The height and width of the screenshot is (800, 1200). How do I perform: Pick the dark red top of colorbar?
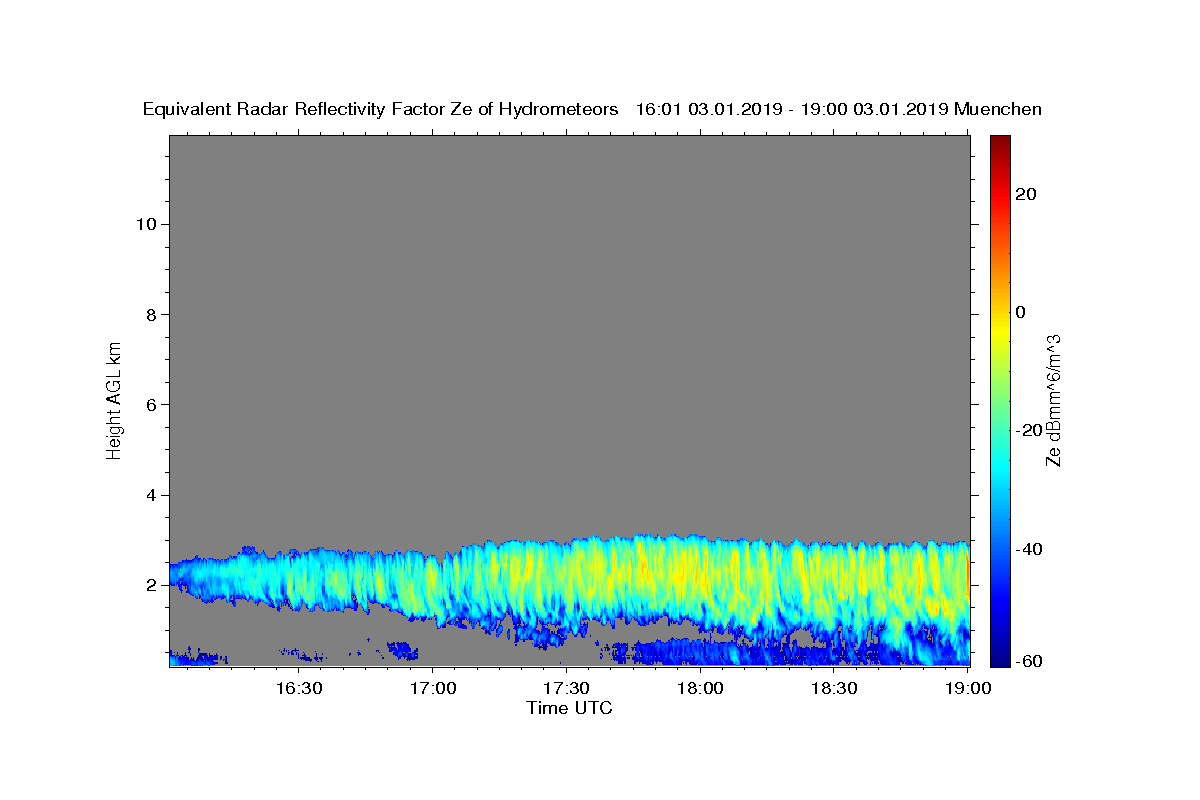(1000, 142)
